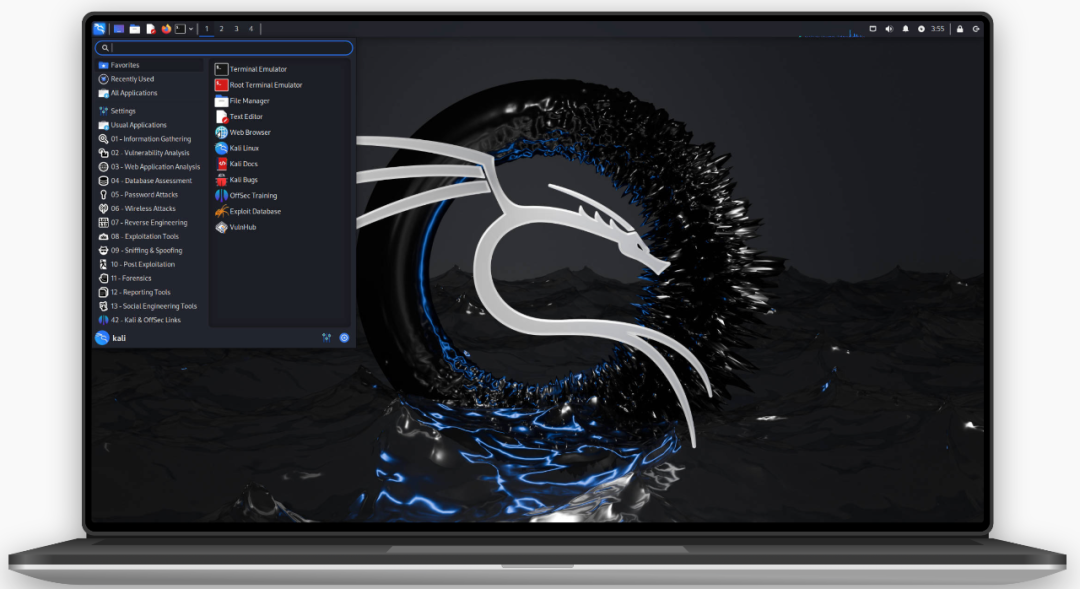
Task: Switch to workspace 3
Action: tap(236, 29)
